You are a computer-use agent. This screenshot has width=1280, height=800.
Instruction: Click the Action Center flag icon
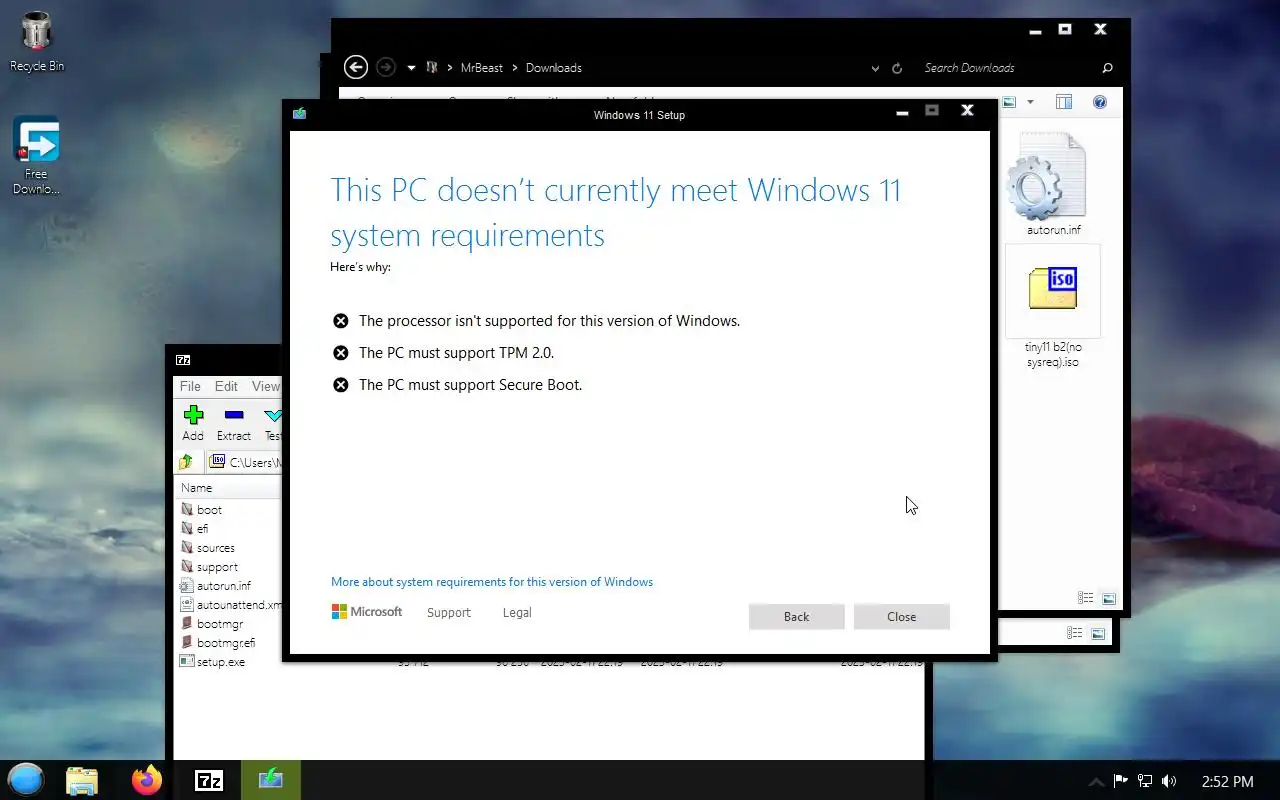pos(1121,781)
